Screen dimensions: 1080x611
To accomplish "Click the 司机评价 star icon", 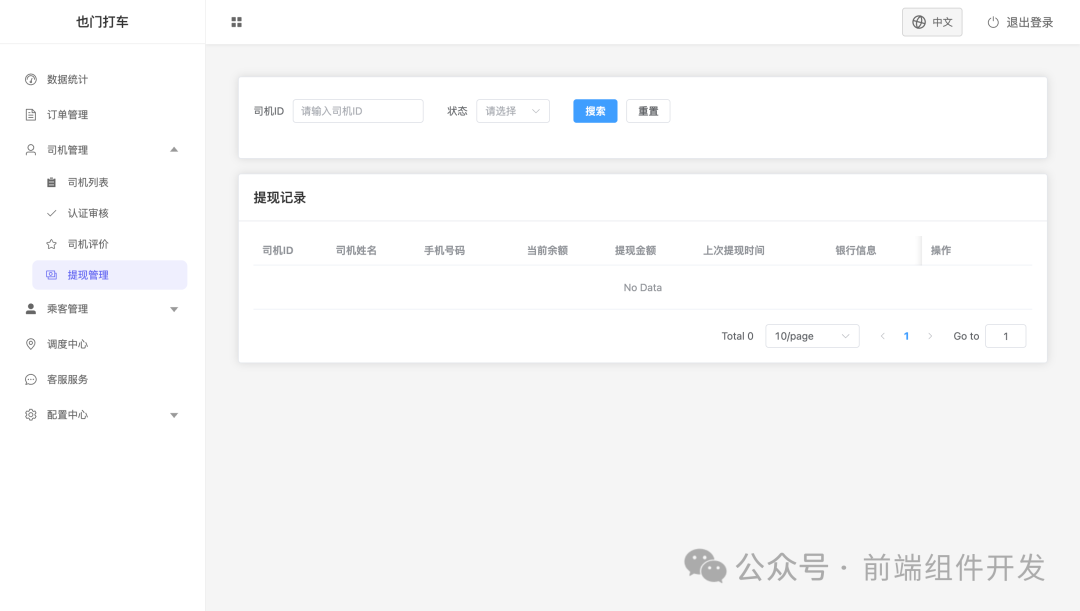I will click(52, 244).
